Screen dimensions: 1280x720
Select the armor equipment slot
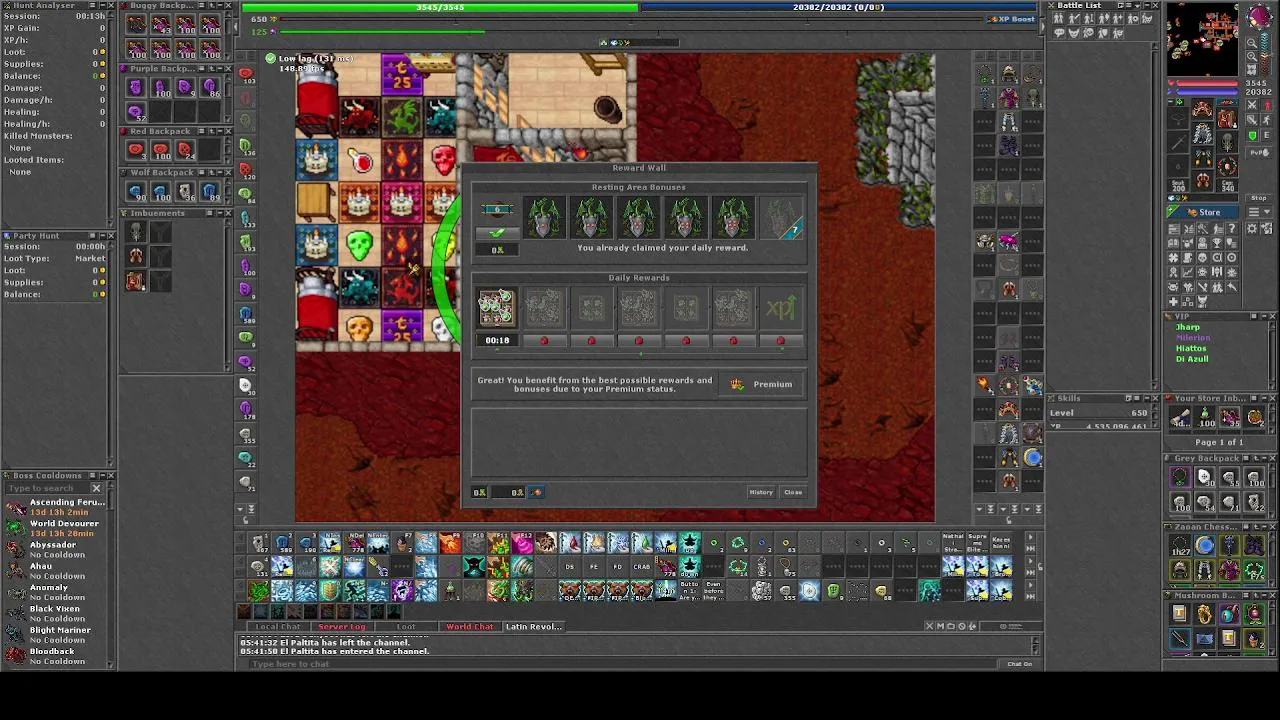pyautogui.click(x=1203, y=133)
